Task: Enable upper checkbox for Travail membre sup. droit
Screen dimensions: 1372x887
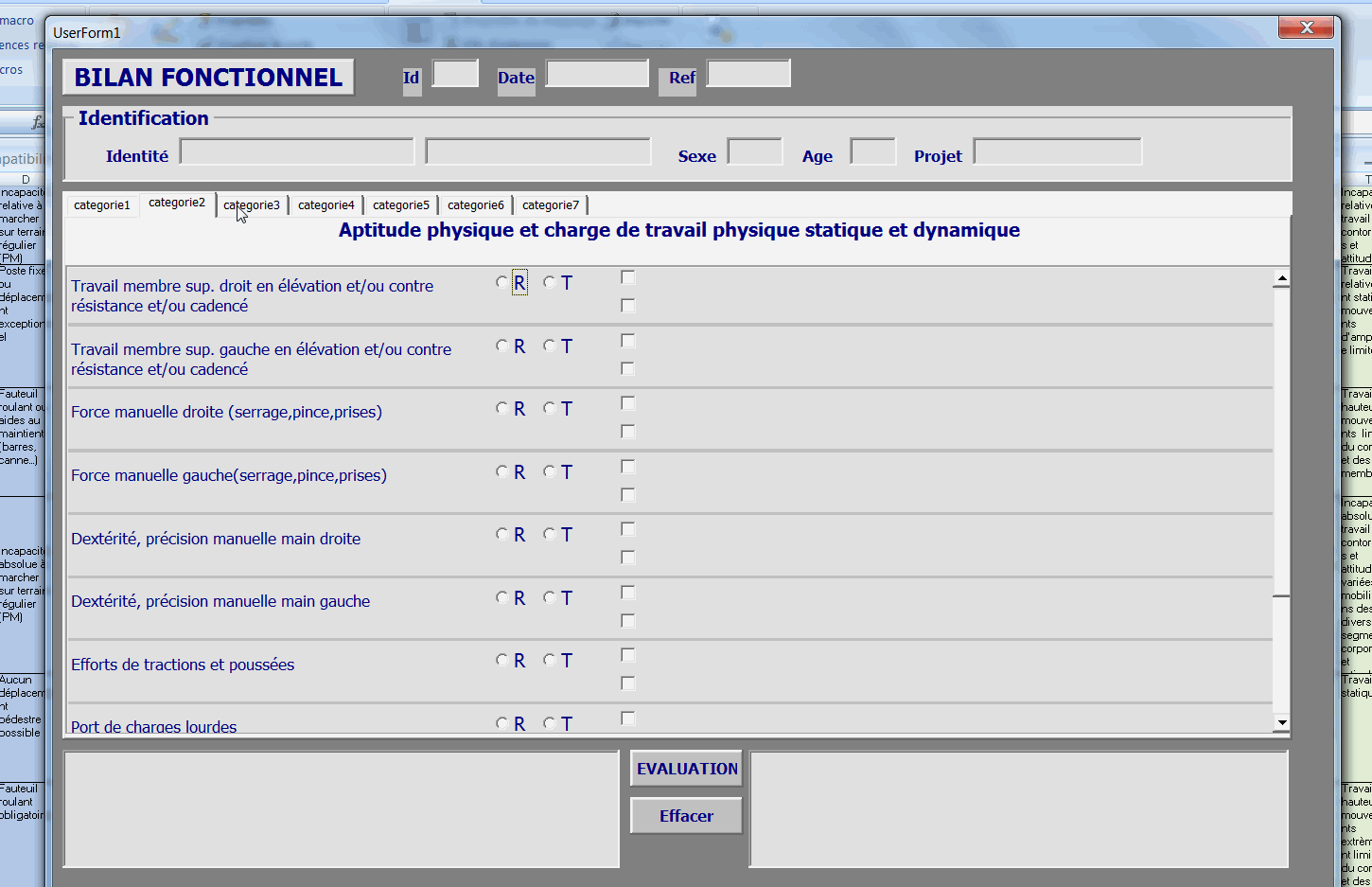Action: point(627,277)
